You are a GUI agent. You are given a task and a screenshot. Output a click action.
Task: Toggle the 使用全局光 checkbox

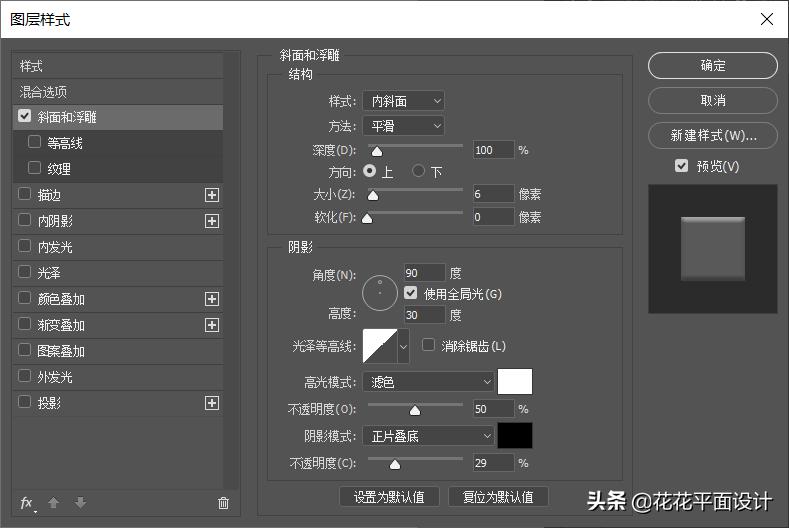click(411, 293)
